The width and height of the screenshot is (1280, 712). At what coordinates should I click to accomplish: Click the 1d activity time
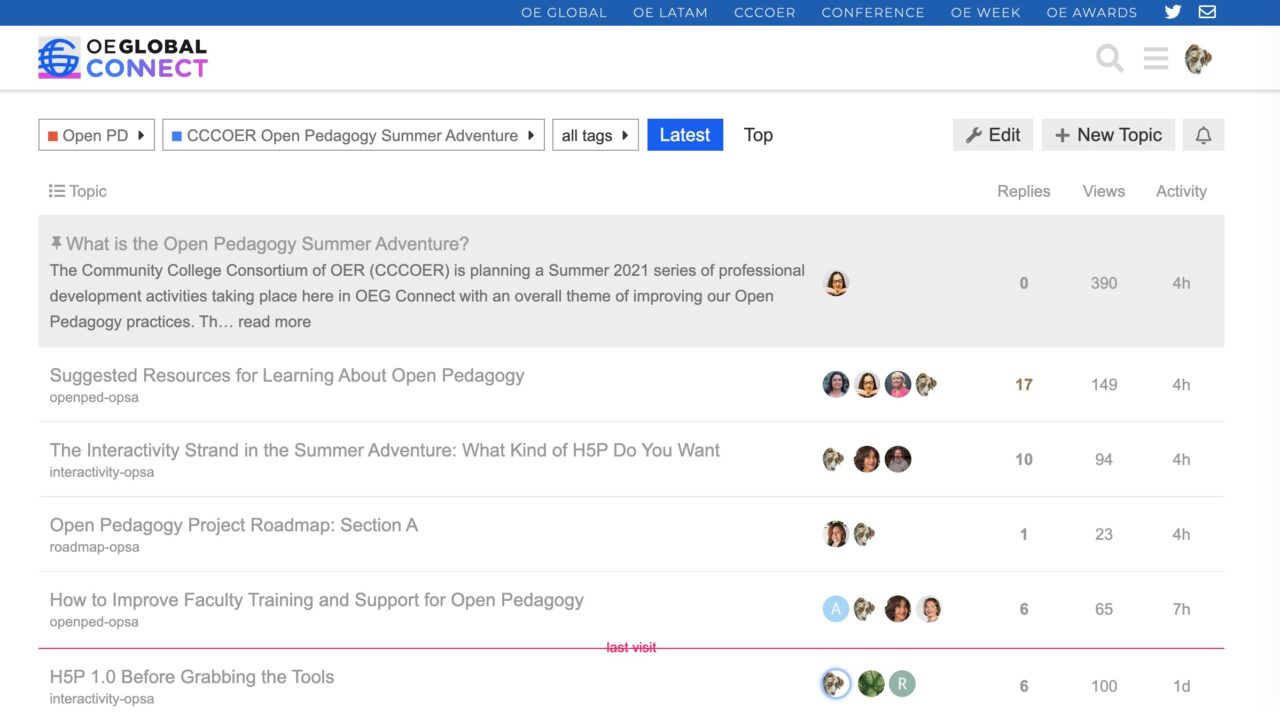click(1181, 686)
